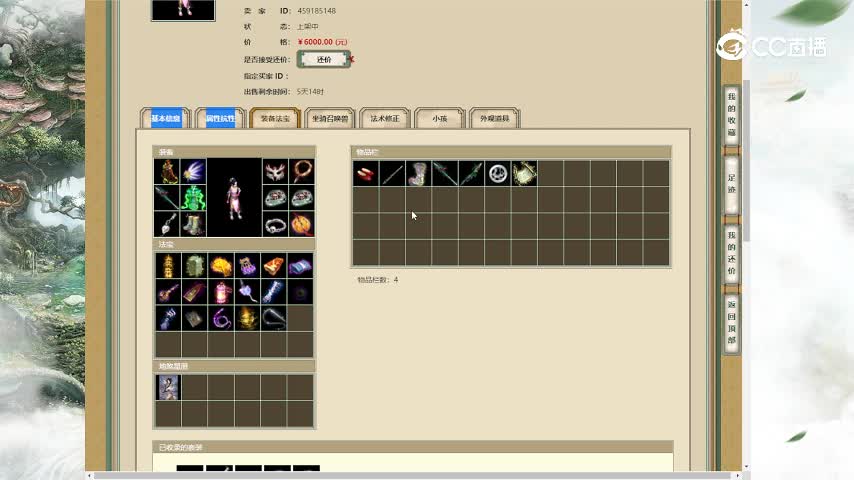Open the 外观道具 tab
The height and width of the screenshot is (480, 854).
(x=494, y=118)
